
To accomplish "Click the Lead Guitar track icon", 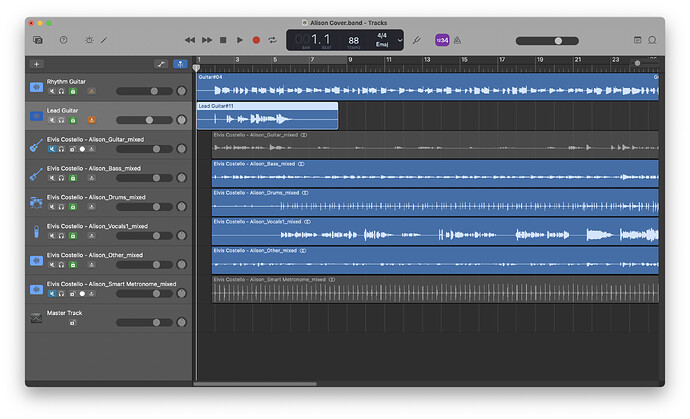I will 37,116.
